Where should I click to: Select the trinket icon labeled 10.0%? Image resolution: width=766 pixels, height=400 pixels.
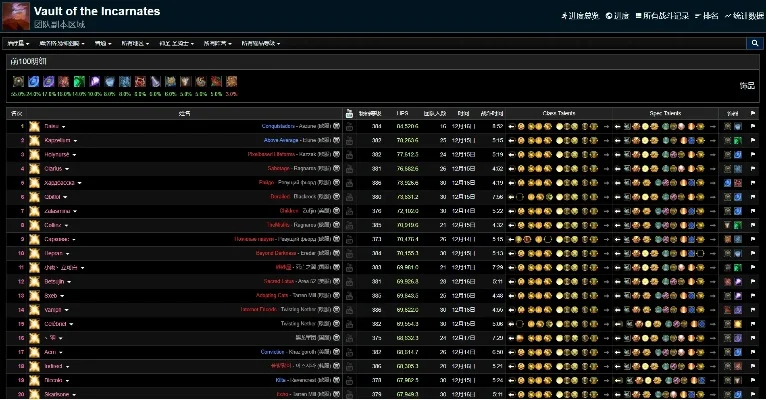pos(94,81)
